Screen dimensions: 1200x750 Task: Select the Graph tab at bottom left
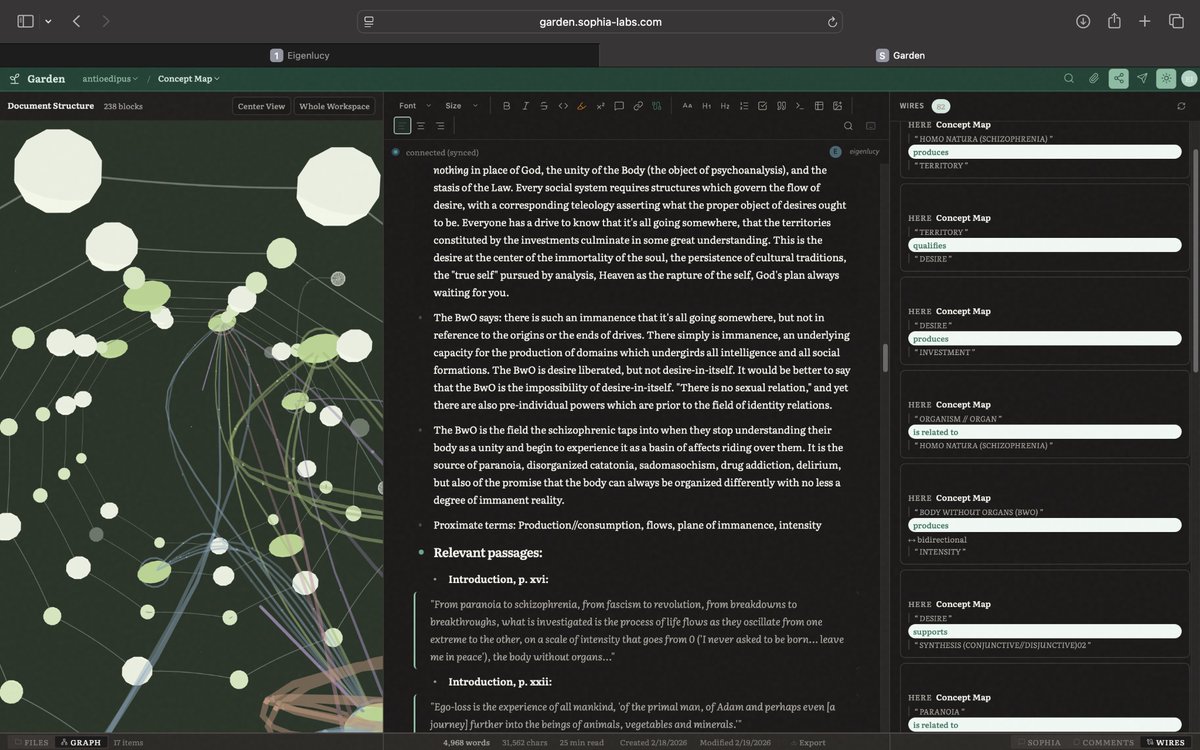(x=79, y=742)
